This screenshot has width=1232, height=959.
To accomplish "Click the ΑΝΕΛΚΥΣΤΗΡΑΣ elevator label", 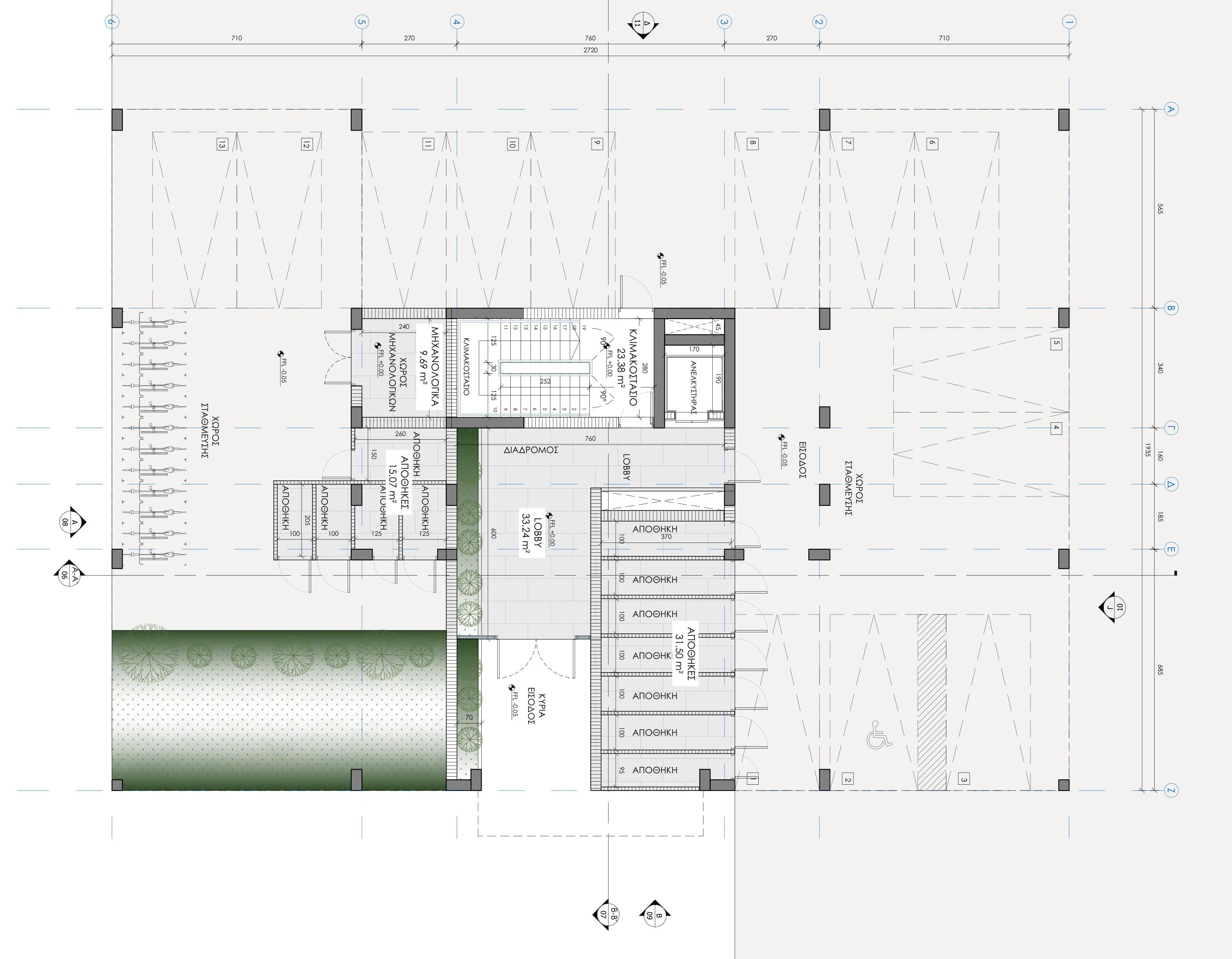I will 694,388.
